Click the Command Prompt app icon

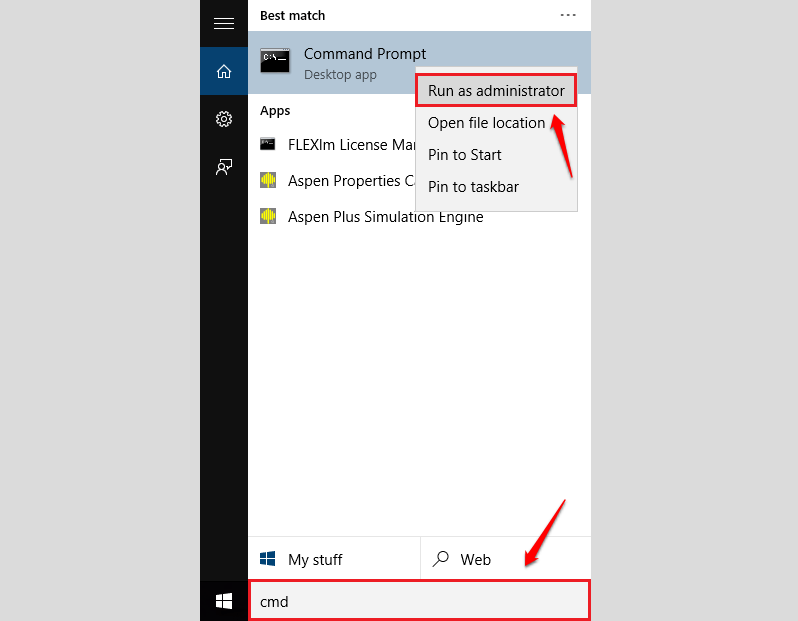pyautogui.click(x=275, y=61)
